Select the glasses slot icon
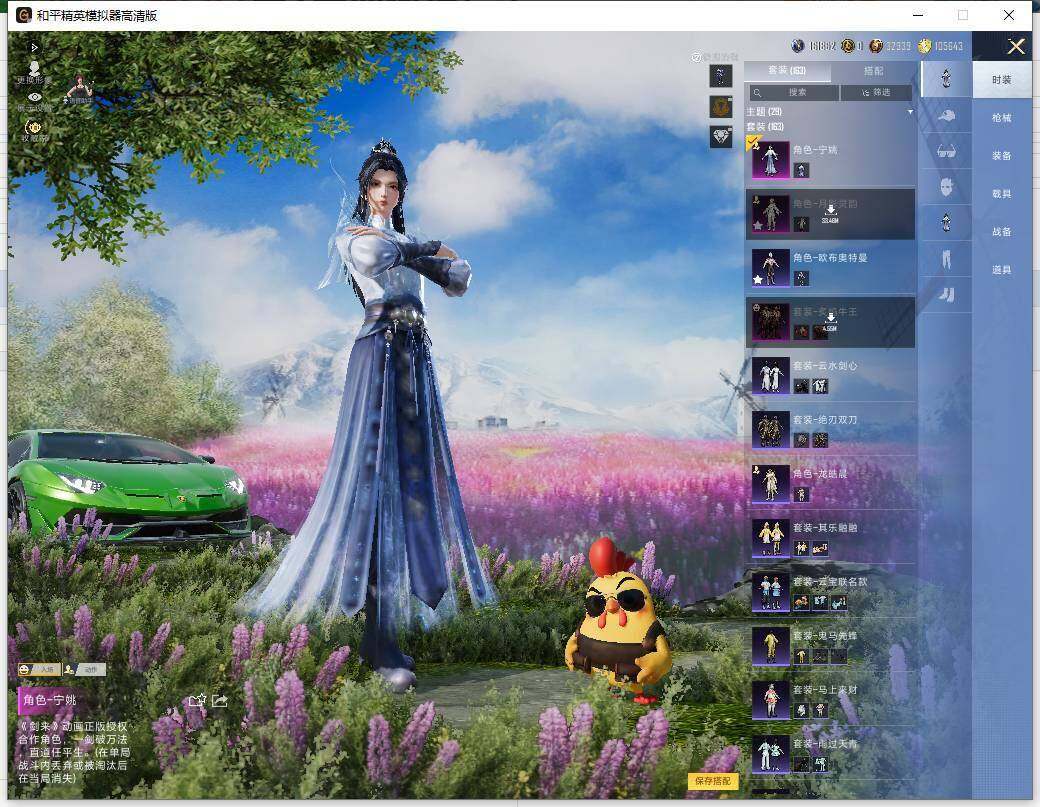The image size is (1040, 807). pyautogui.click(x=946, y=151)
